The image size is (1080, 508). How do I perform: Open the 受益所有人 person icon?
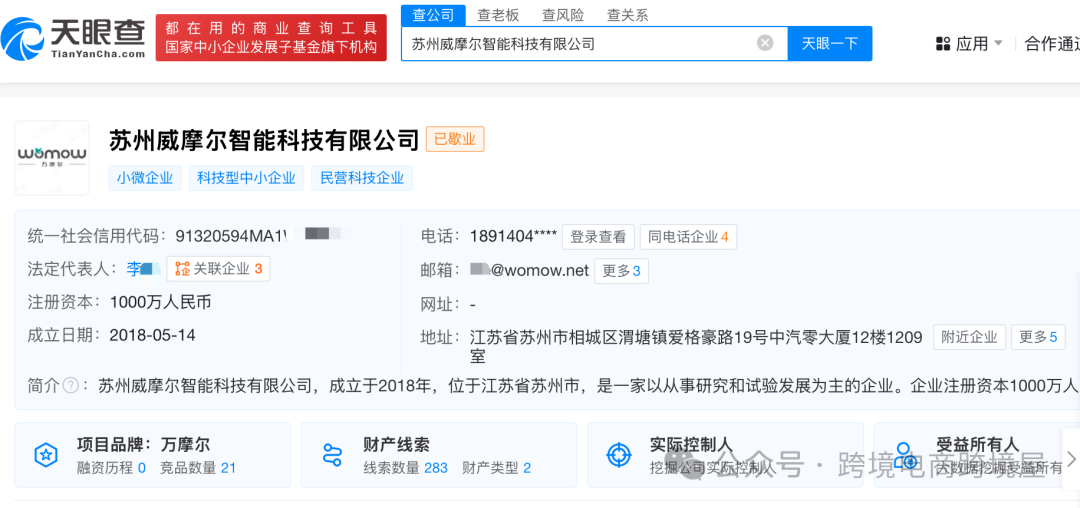pyautogui.click(x=905, y=455)
